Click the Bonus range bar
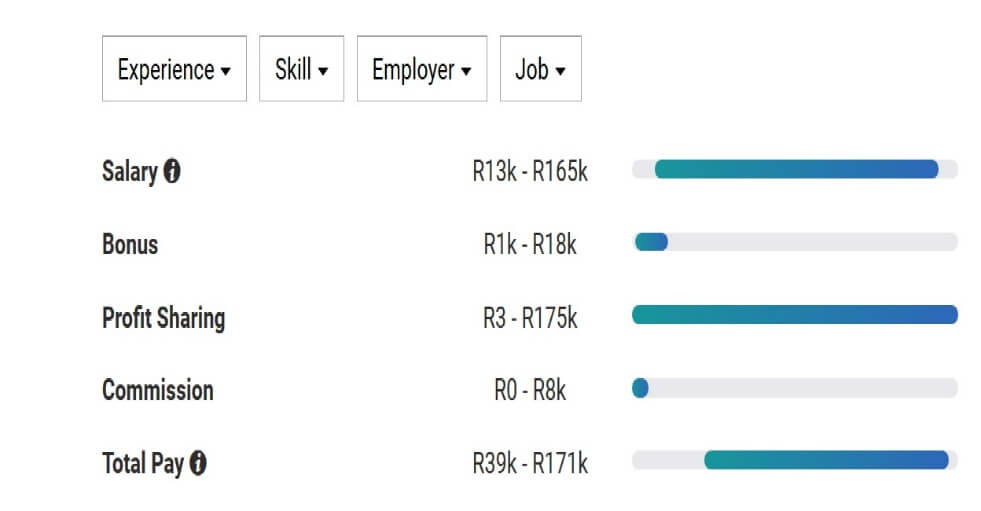 795,242
